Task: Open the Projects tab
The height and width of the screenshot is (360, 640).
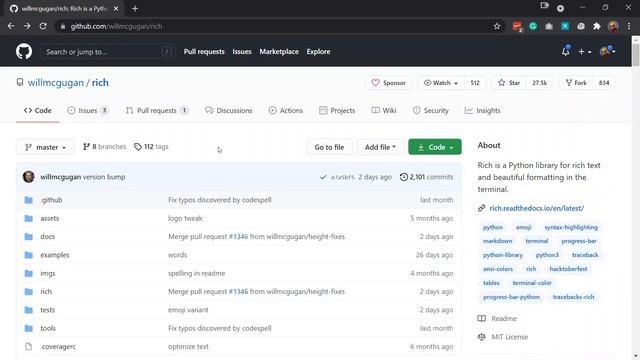Action: point(337,111)
